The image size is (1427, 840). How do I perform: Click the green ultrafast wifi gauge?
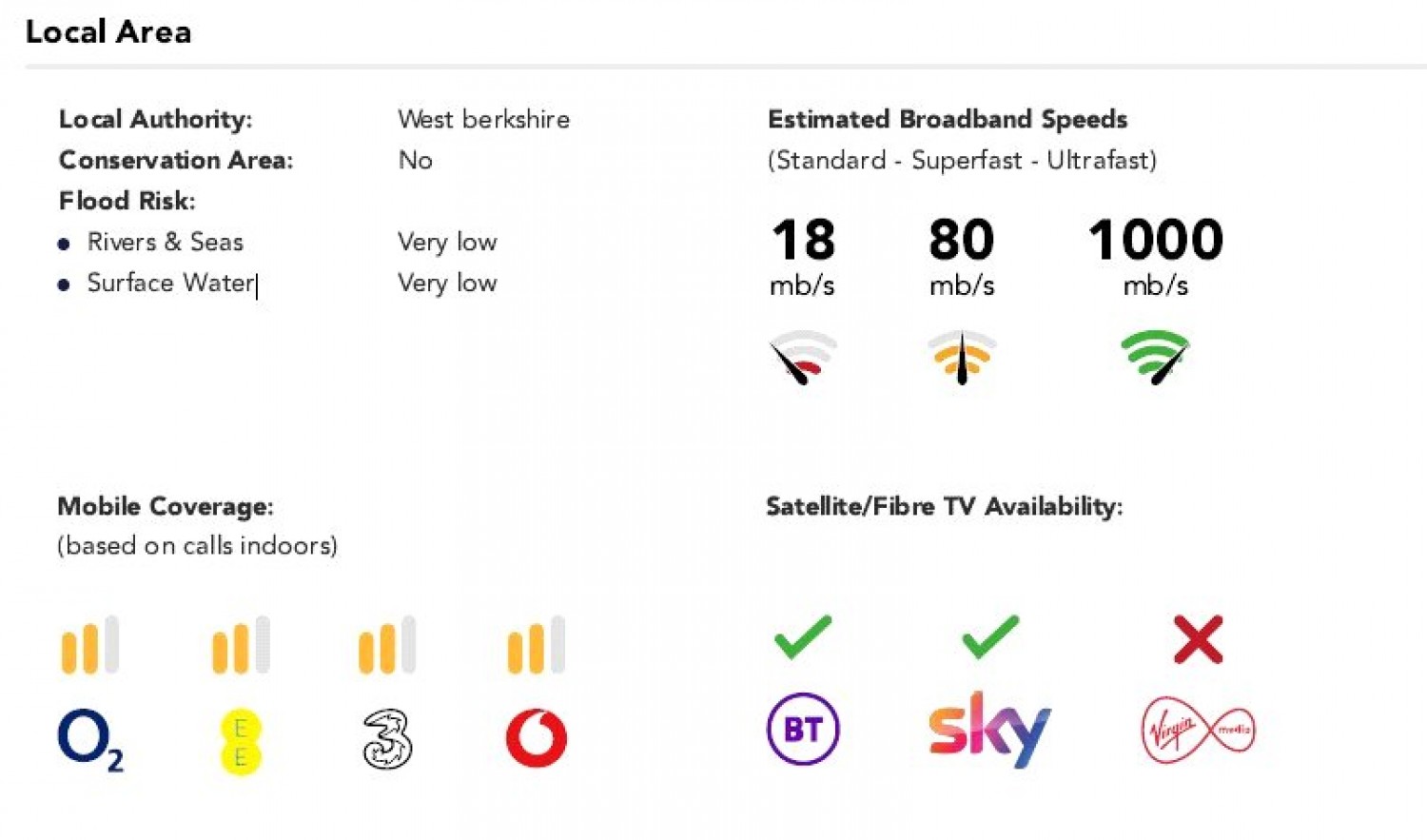1155,357
